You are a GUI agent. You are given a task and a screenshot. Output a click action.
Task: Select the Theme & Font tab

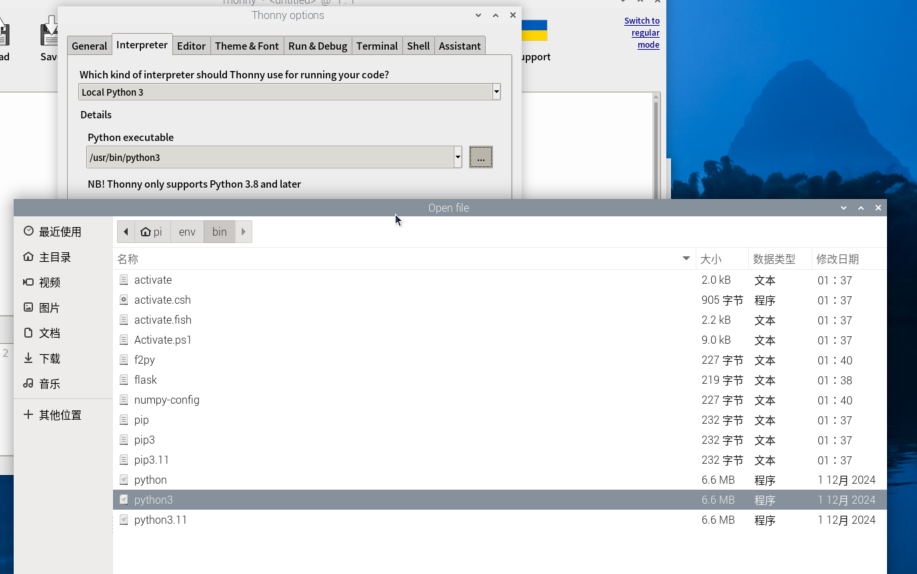point(247,46)
